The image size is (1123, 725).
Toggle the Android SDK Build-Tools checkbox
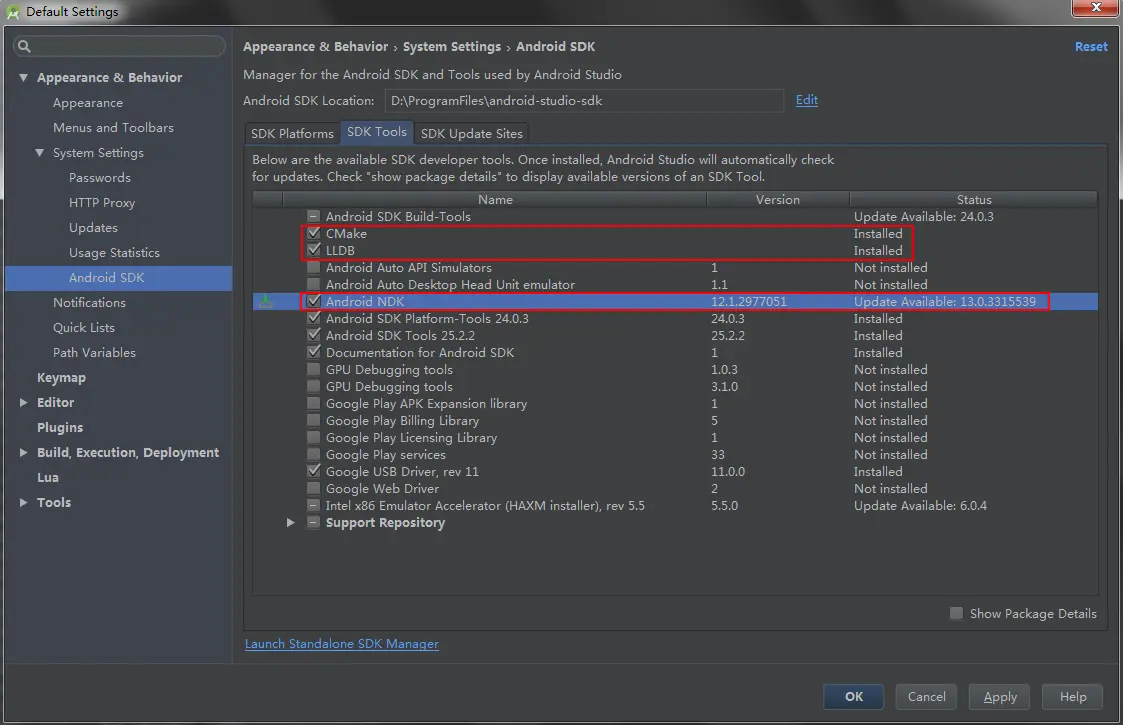(x=314, y=216)
